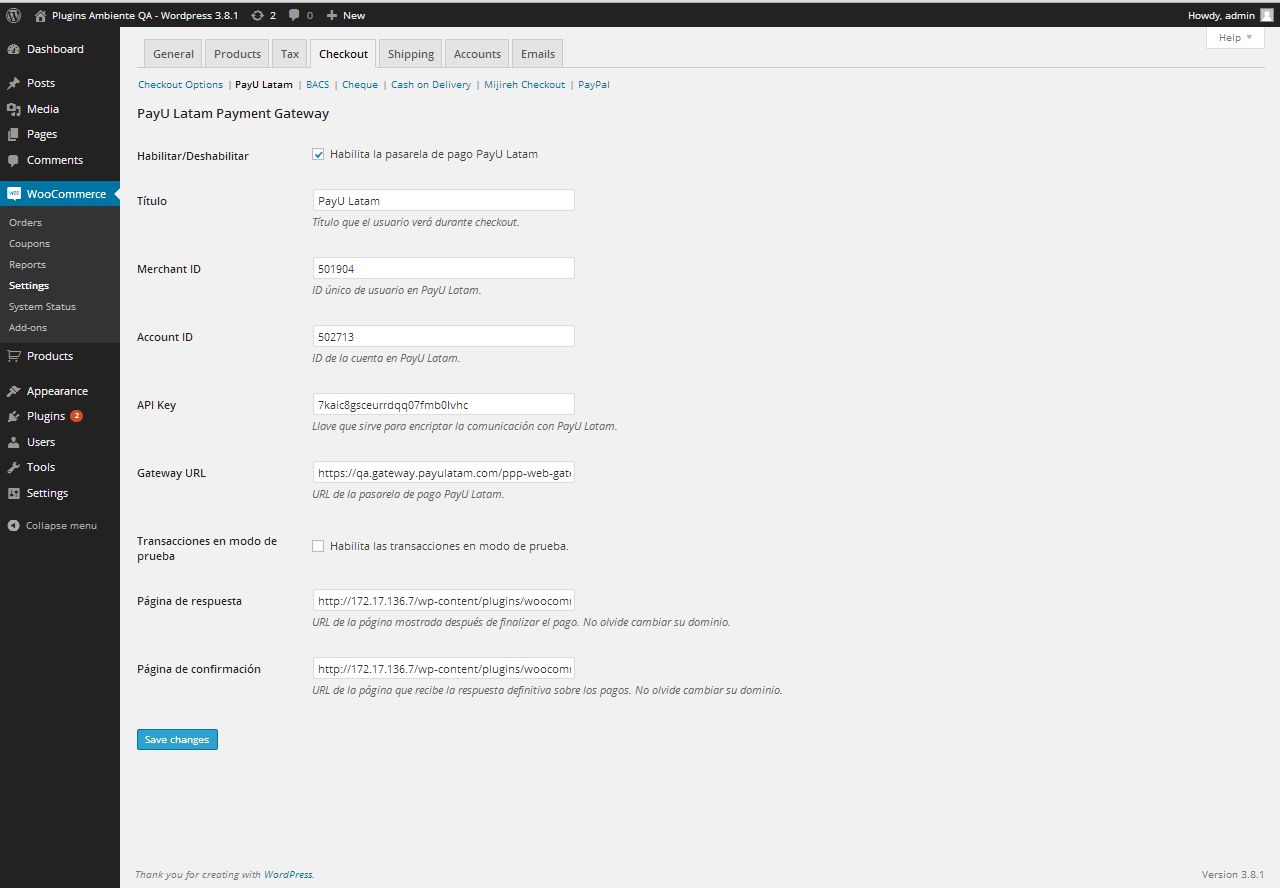Switch to the Tax tab
Image resolution: width=1280 pixels, height=888 pixels.
coord(290,54)
